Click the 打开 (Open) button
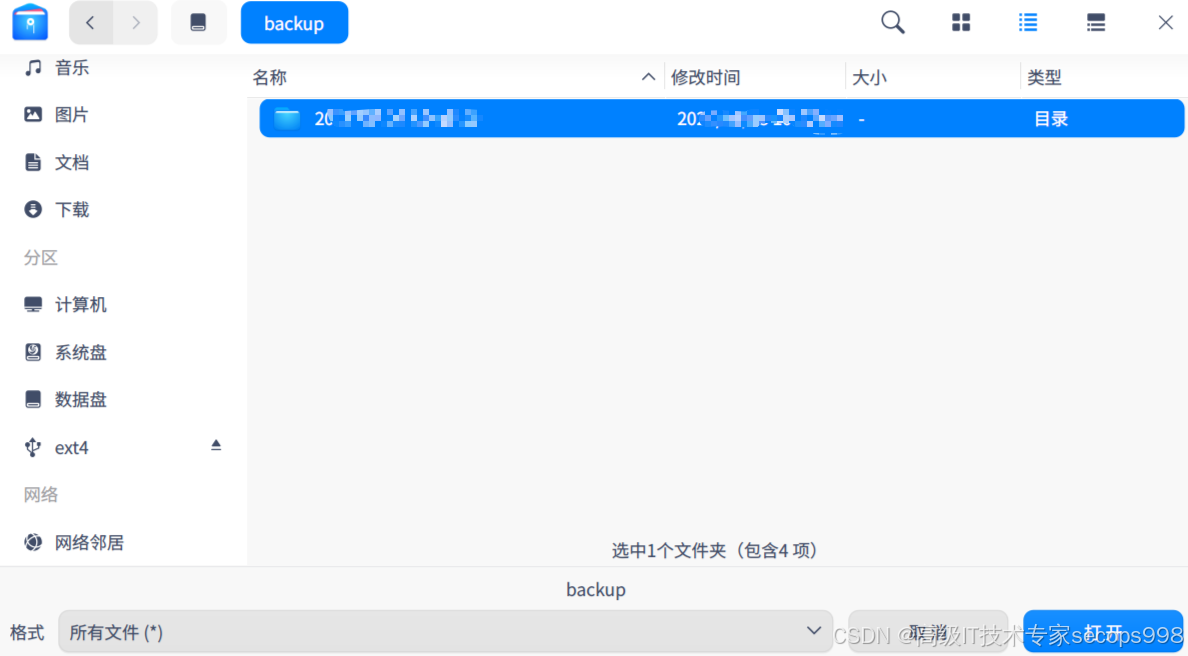The height and width of the screenshot is (656, 1188). pyautogui.click(x=1103, y=631)
